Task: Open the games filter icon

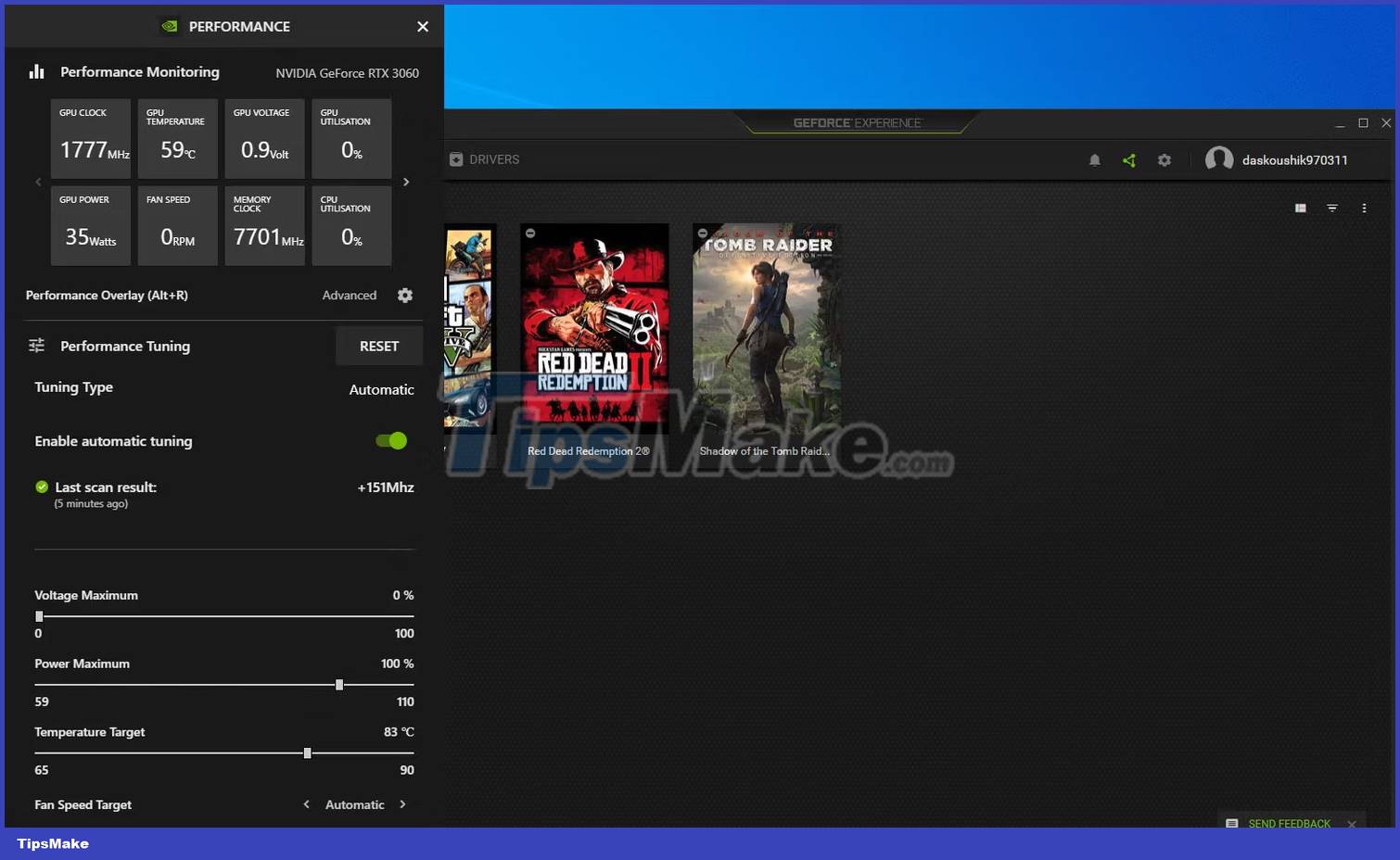Action: click(x=1332, y=209)
